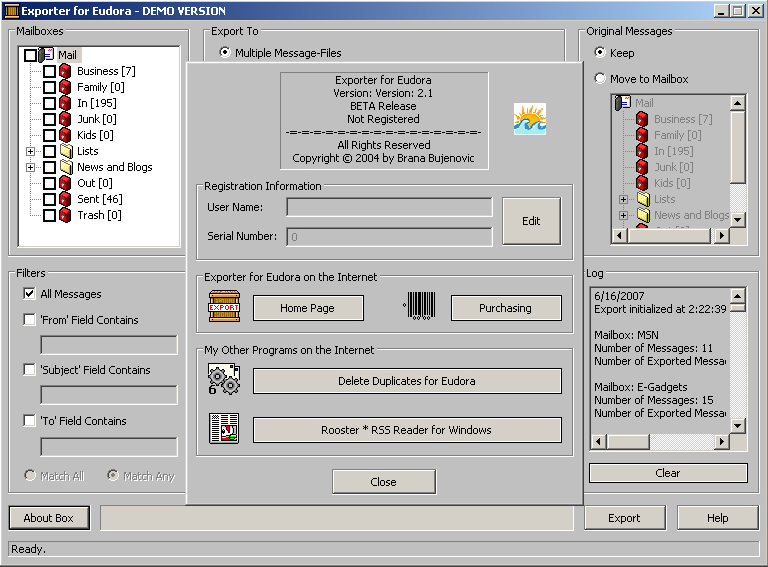Open the Purchasing page button
The image size is (768, 567).
[506, 308]
